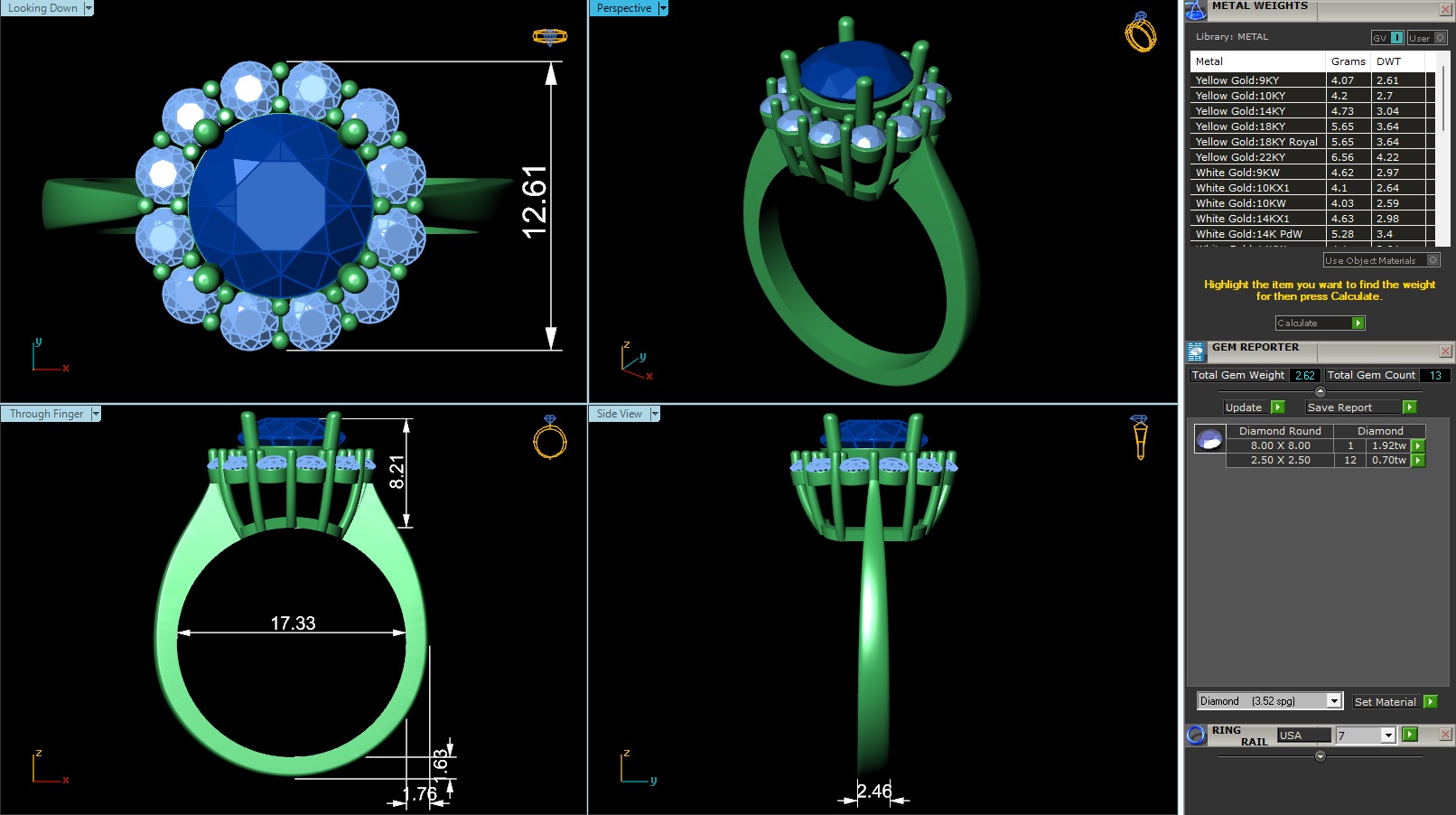This screenshot has width=1456, height=815.
Task: Select the White Gold:14KX1 row
Action: [1312, 219]
